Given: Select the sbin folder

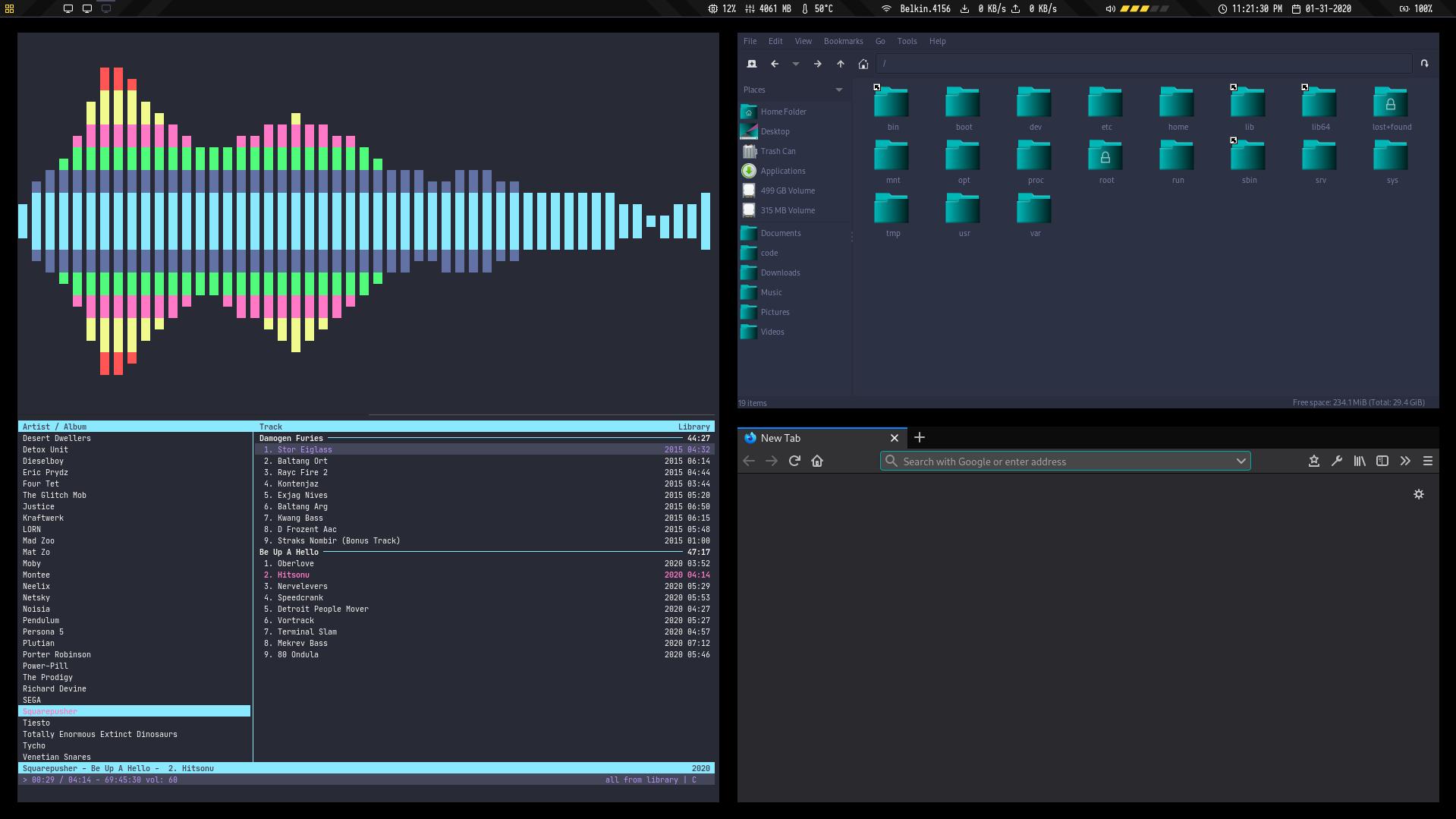Looking at the screenshot, I should click(1248, 162).
